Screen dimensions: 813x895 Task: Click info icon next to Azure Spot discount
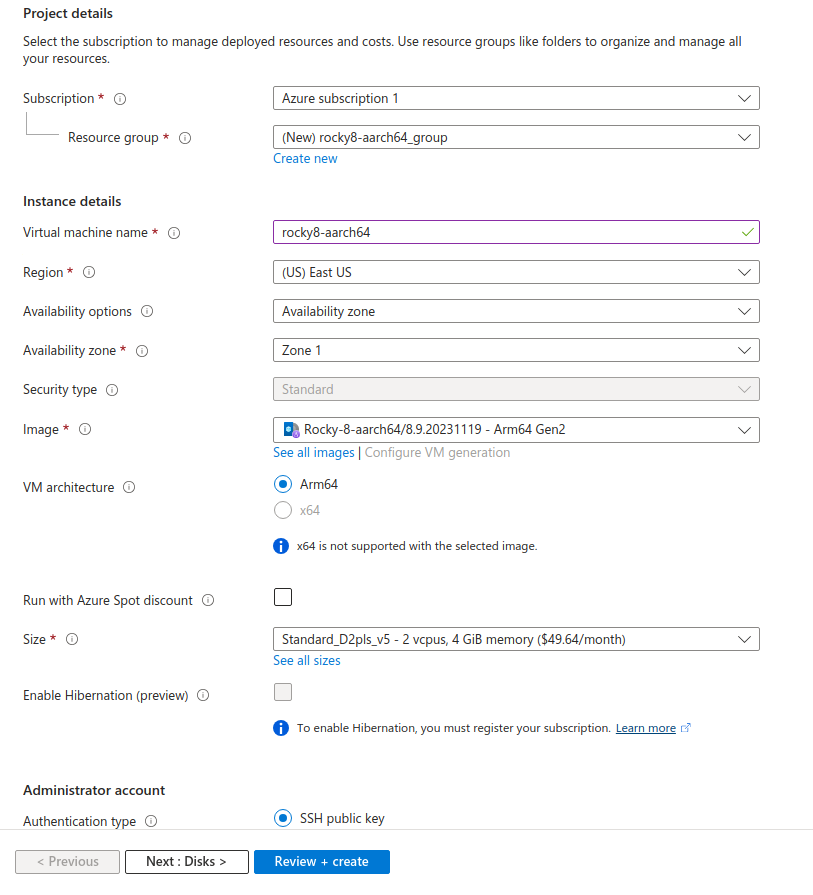pyautogui.click(x=208, y=601)
